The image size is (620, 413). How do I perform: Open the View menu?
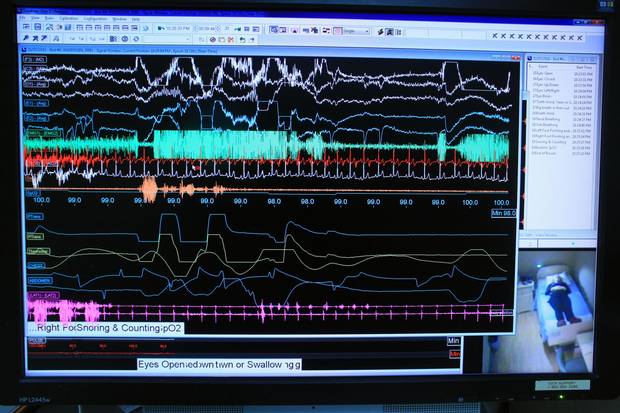pyautogui.click(x=35, y=18)
